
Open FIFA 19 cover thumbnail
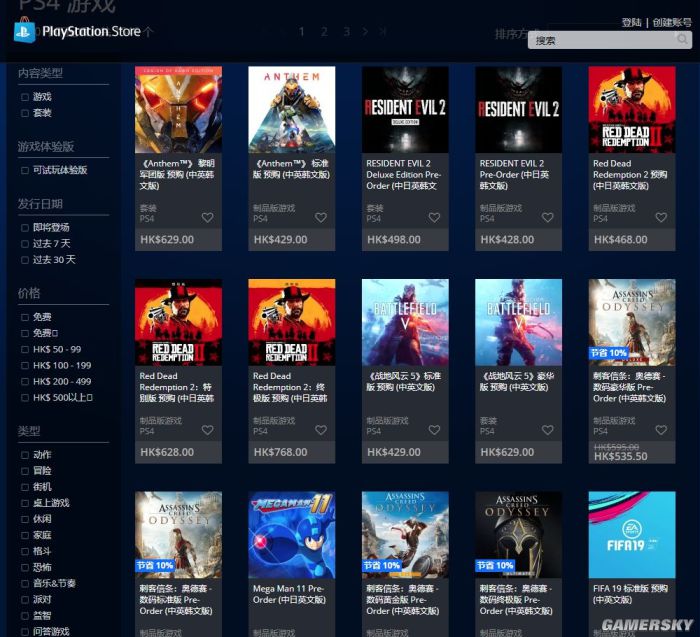tap(632, 535)
